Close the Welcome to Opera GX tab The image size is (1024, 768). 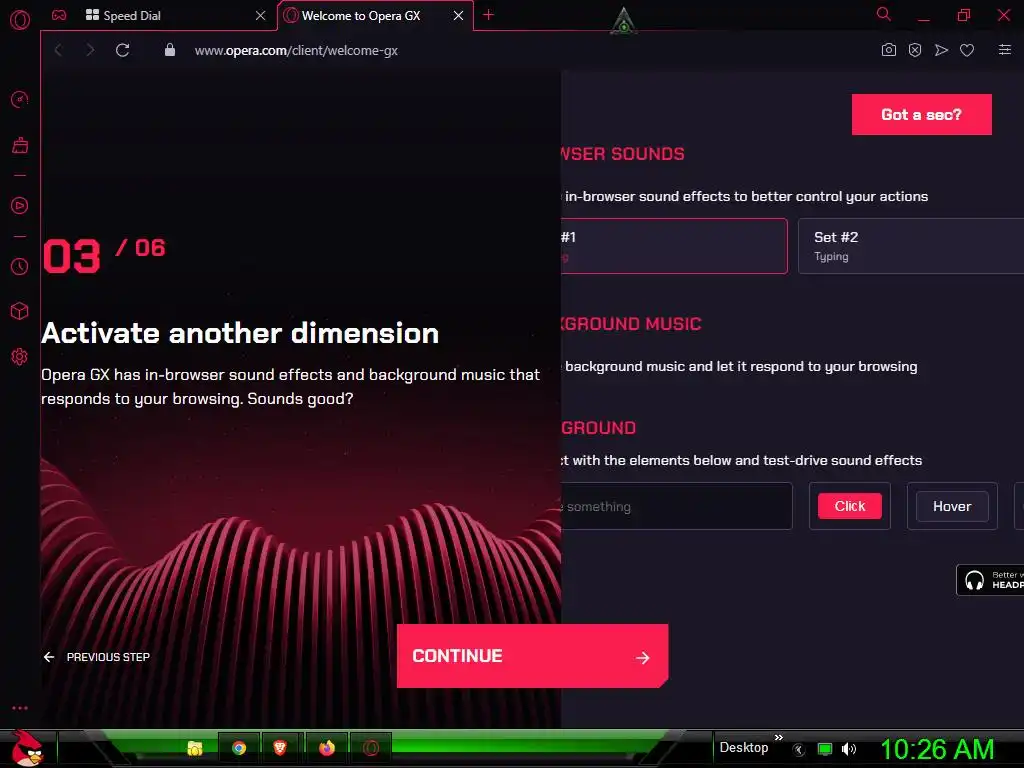[x=458, y=16]
